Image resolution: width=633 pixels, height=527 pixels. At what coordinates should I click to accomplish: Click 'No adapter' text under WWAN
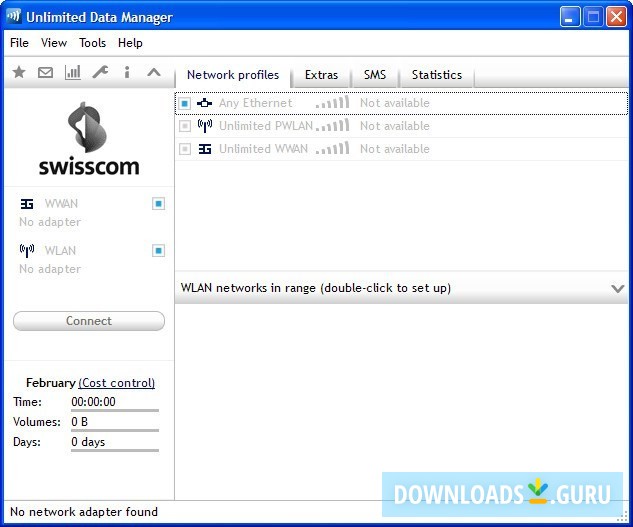coord(50,222)
